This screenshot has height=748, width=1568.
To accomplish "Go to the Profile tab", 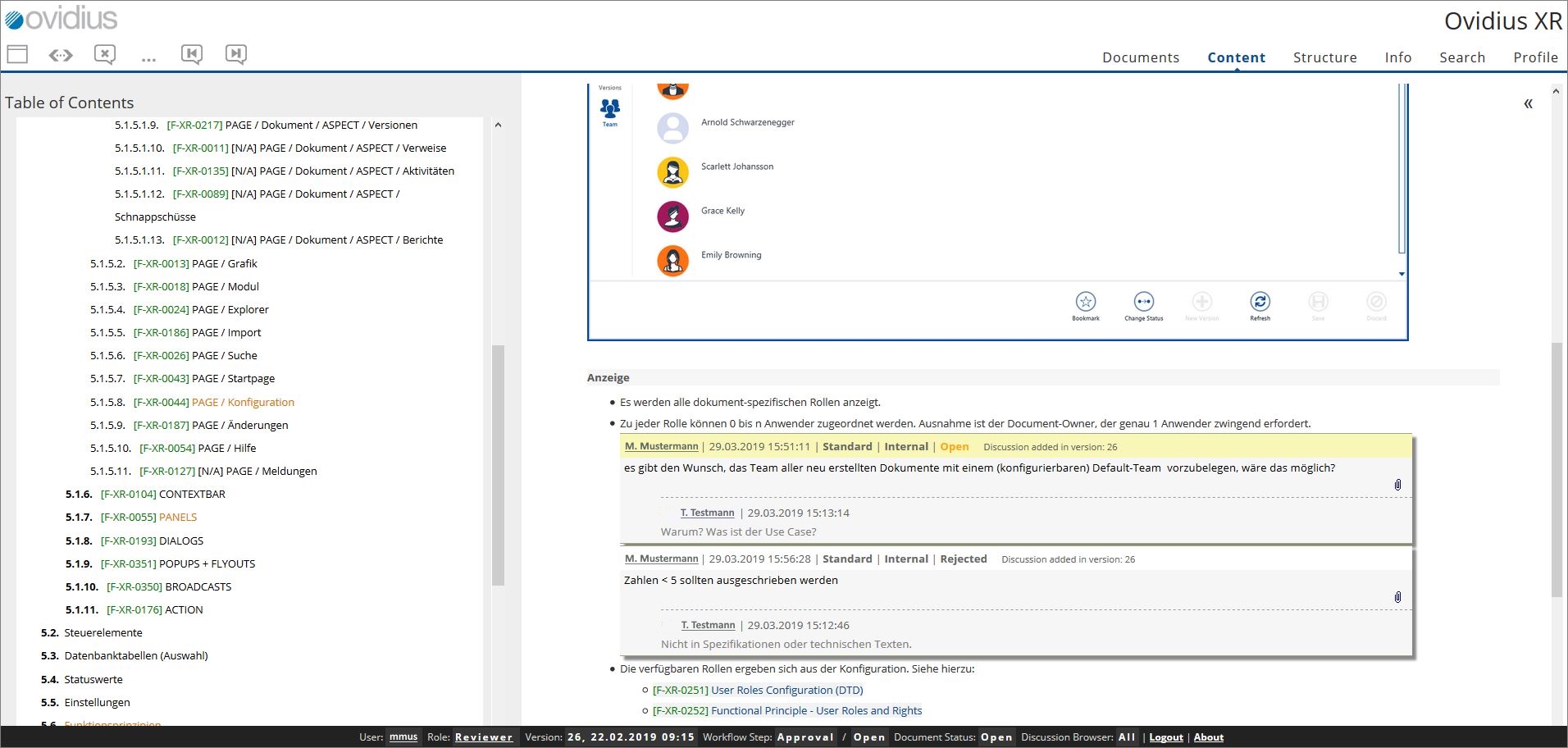I will click(x=1535, y=57).
